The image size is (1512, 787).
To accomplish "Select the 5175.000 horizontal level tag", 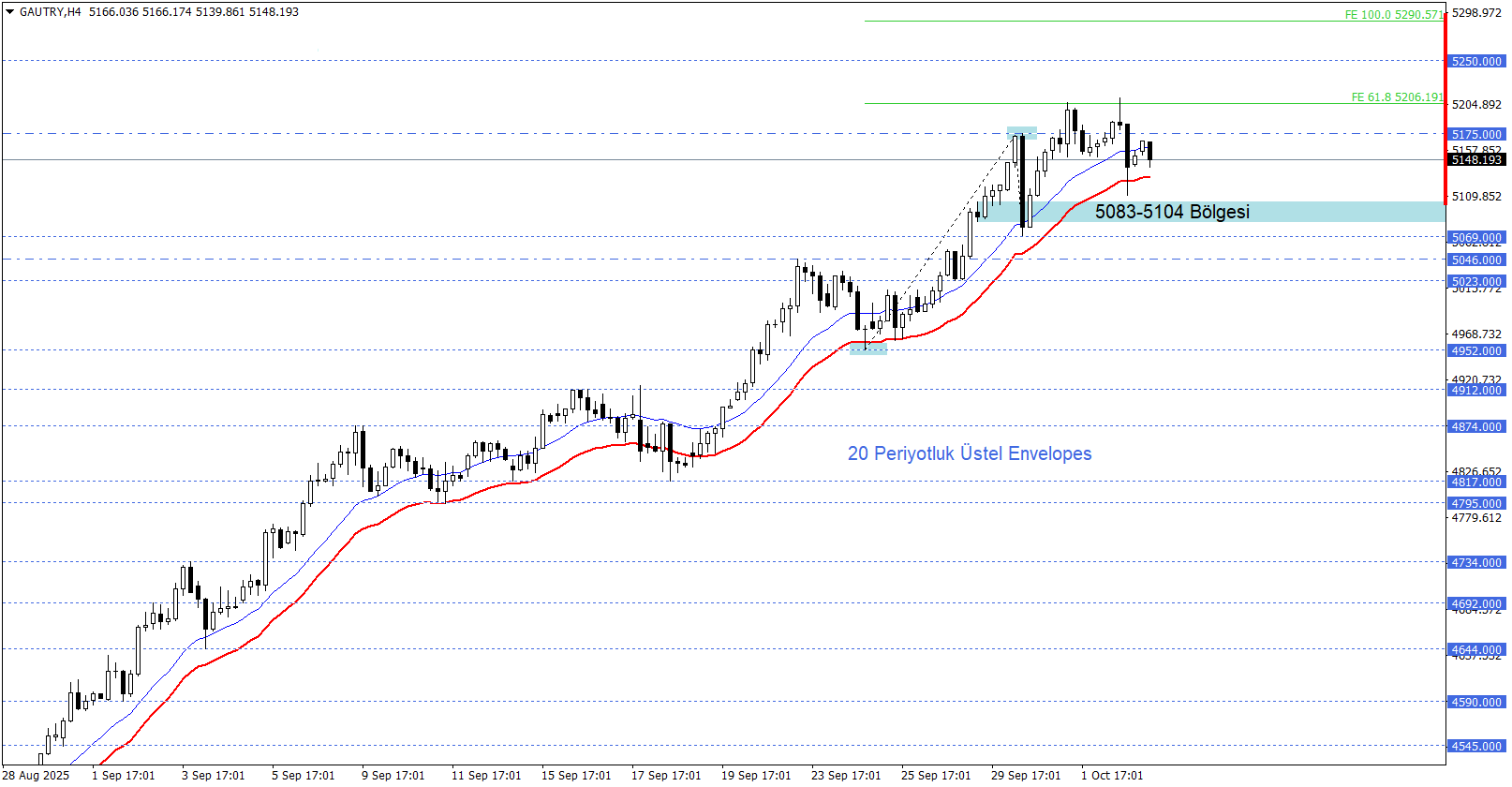I will pyautogui.click(x=1476, y=135).
